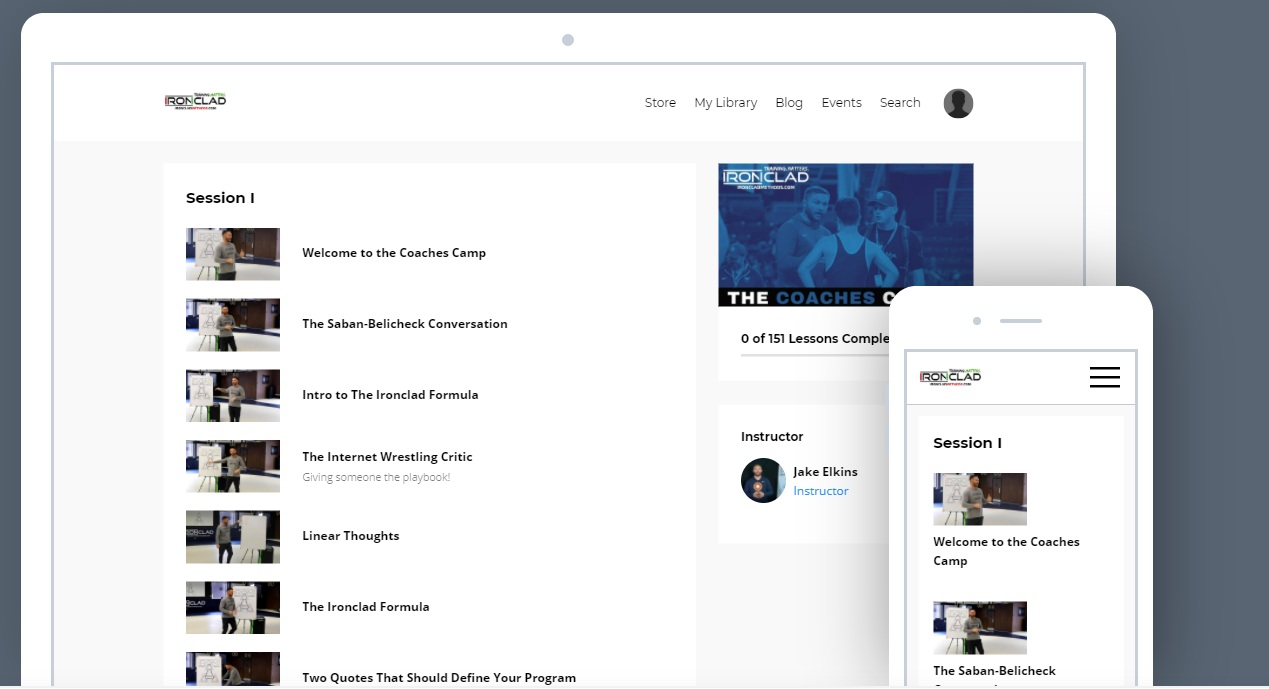Viewport: 1269px width, 689px height.
Task: Click thumbnail for Welcome to the Coaches Camp
Action: (x=233, y=254)
